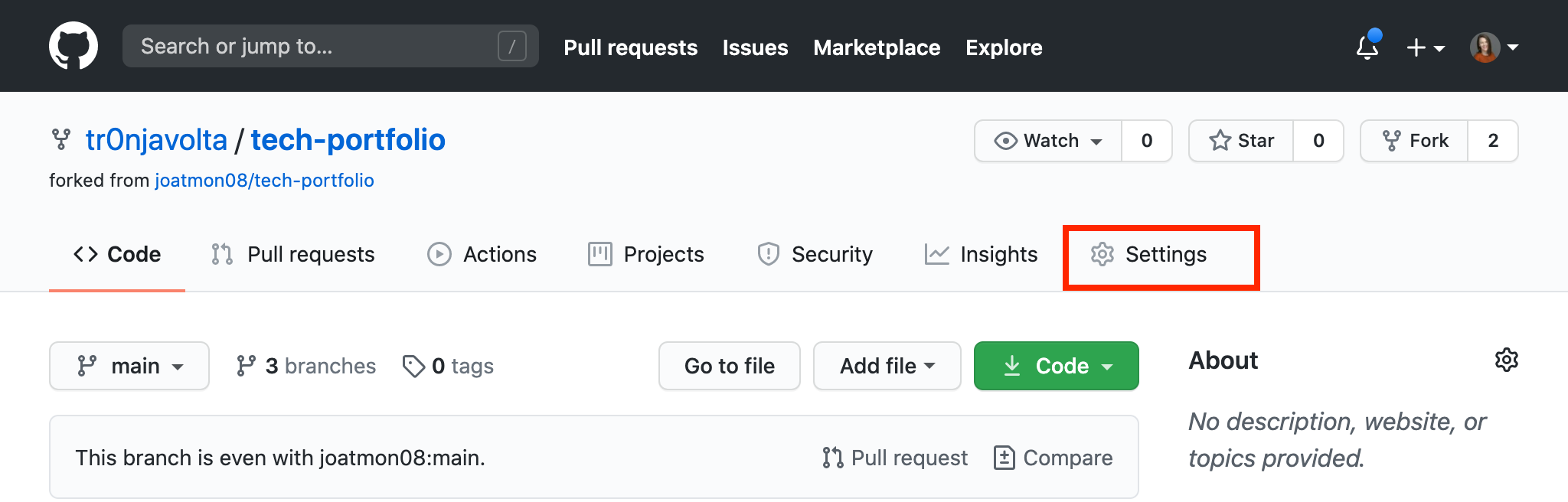Switch to the Projects tab

(645, 254)
